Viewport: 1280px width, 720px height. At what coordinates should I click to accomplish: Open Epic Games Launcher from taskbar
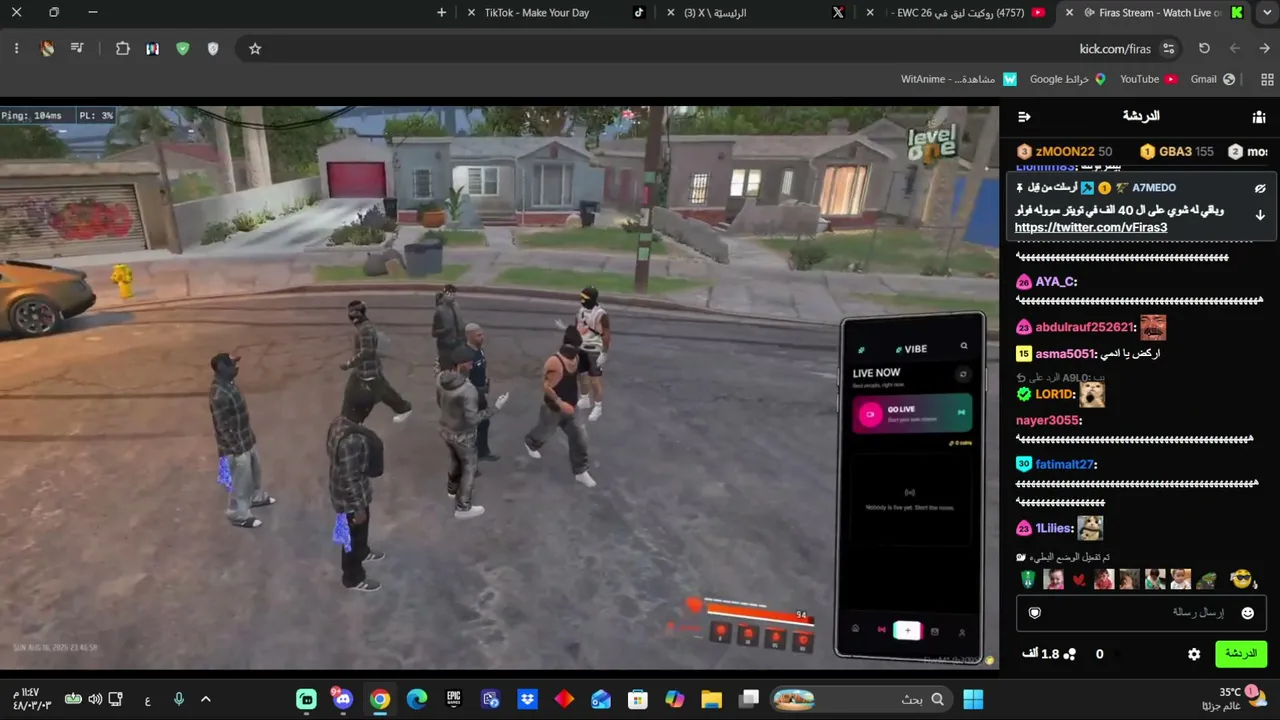click(454, 699)
